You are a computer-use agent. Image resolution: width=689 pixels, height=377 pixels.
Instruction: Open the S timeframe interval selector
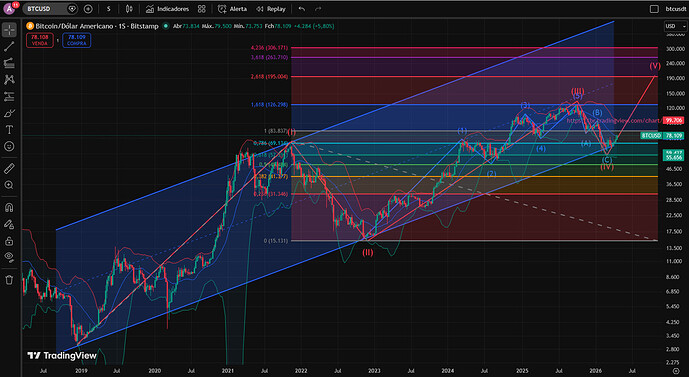[x=109, y=9]
